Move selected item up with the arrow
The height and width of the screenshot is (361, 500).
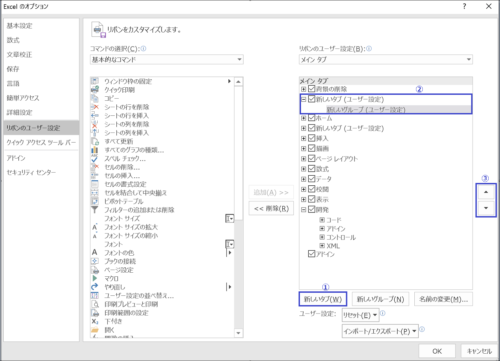pyautogui.click(x=486, y=192)
